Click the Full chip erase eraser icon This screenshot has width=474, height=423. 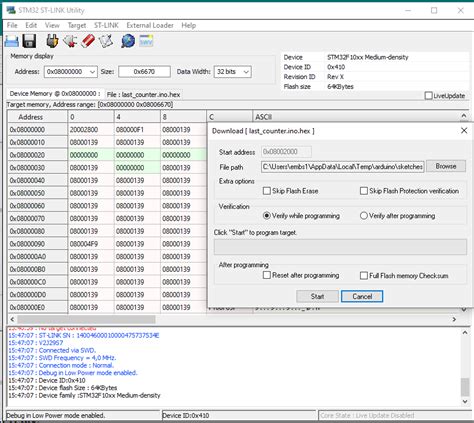pos(88,41)
